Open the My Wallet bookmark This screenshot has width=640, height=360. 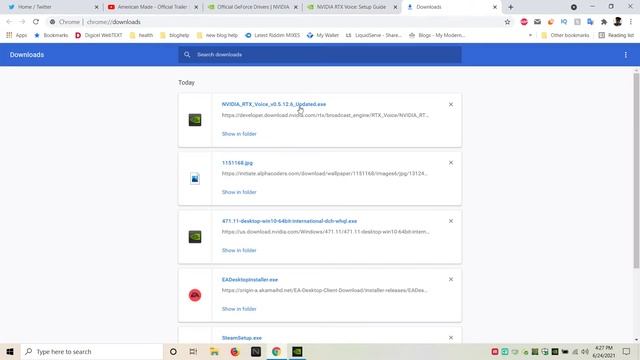point(323,35)
